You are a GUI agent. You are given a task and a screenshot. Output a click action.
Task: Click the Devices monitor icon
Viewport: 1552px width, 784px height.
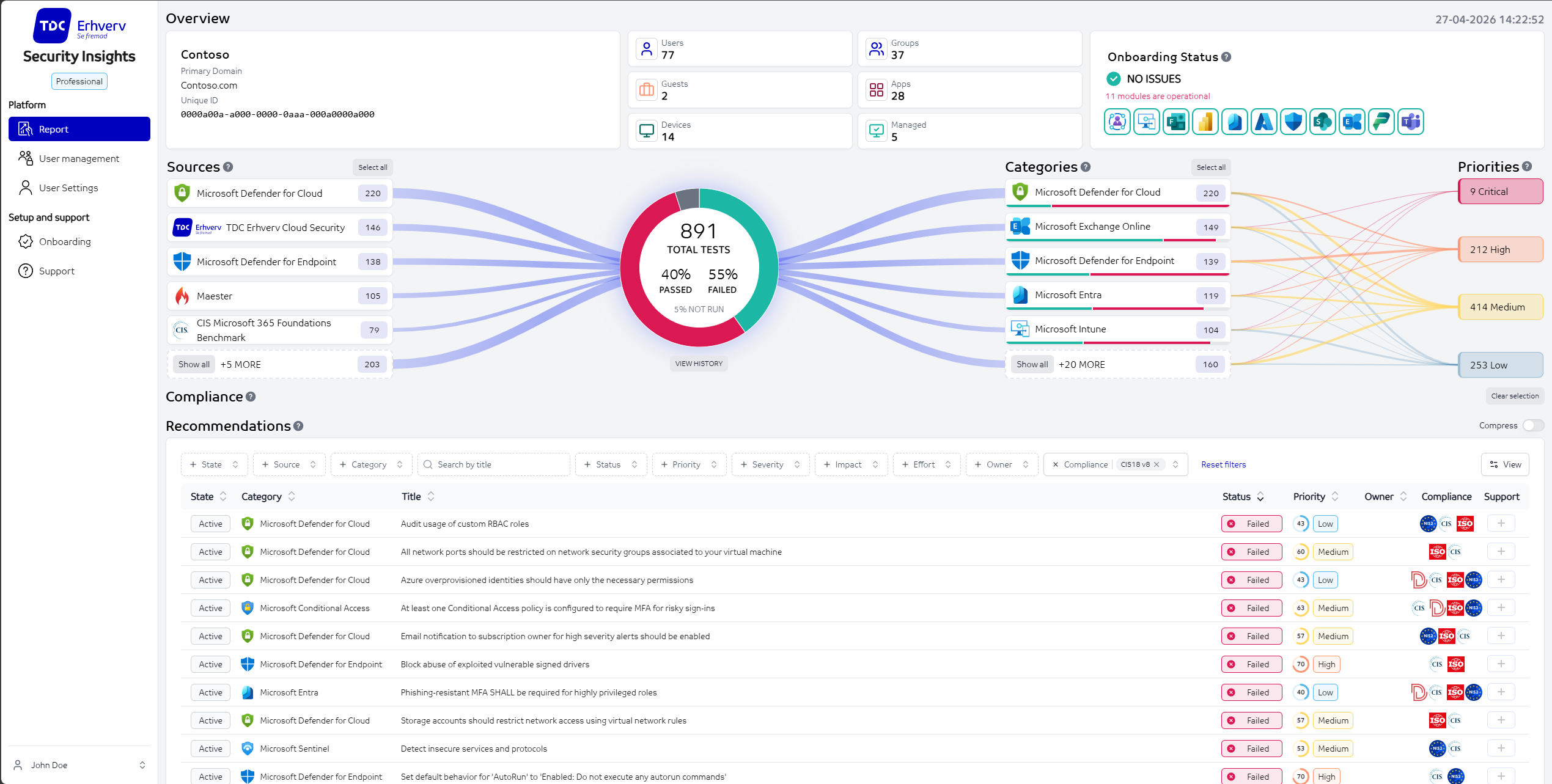point(647,131)
